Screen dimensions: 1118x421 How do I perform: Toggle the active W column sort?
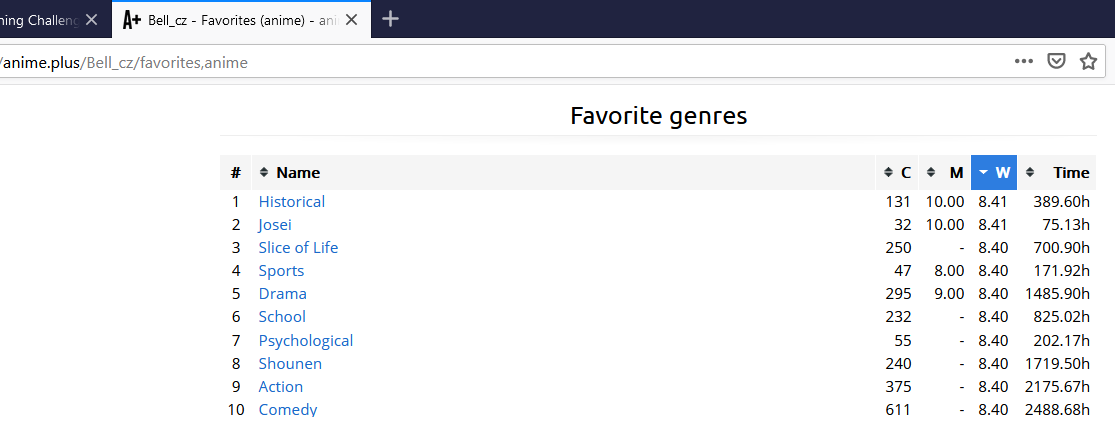pyautogui.click(x=994, y=173)
